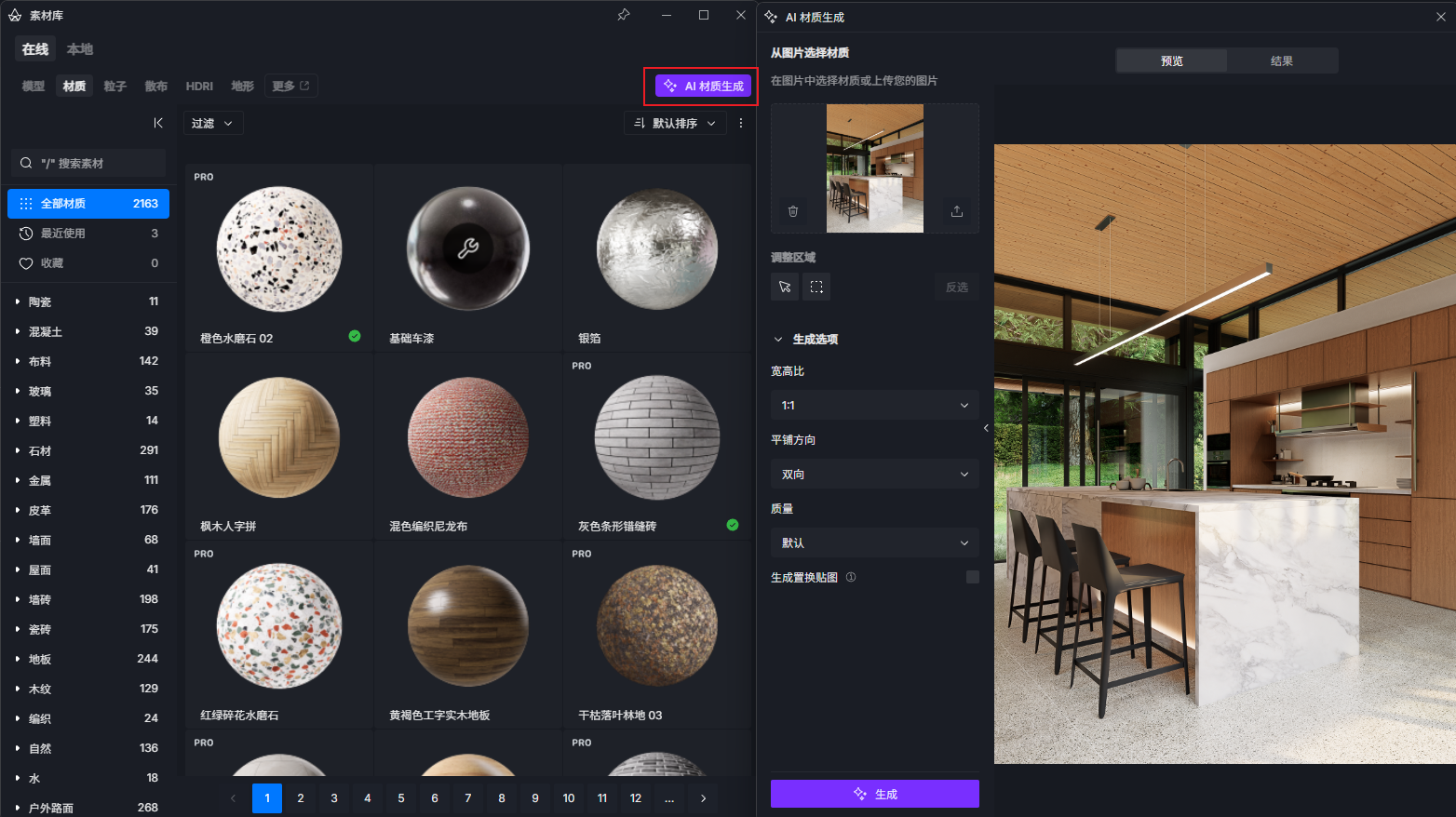
Task: Go to next page arrow in pagination
Action: pyautogui.click(x=703, y=798)
